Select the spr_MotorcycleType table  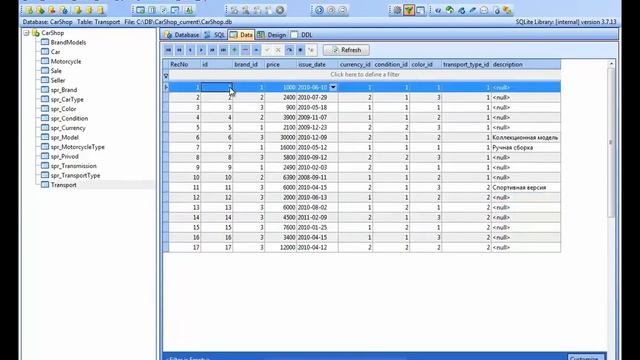[x=78, y=147]
